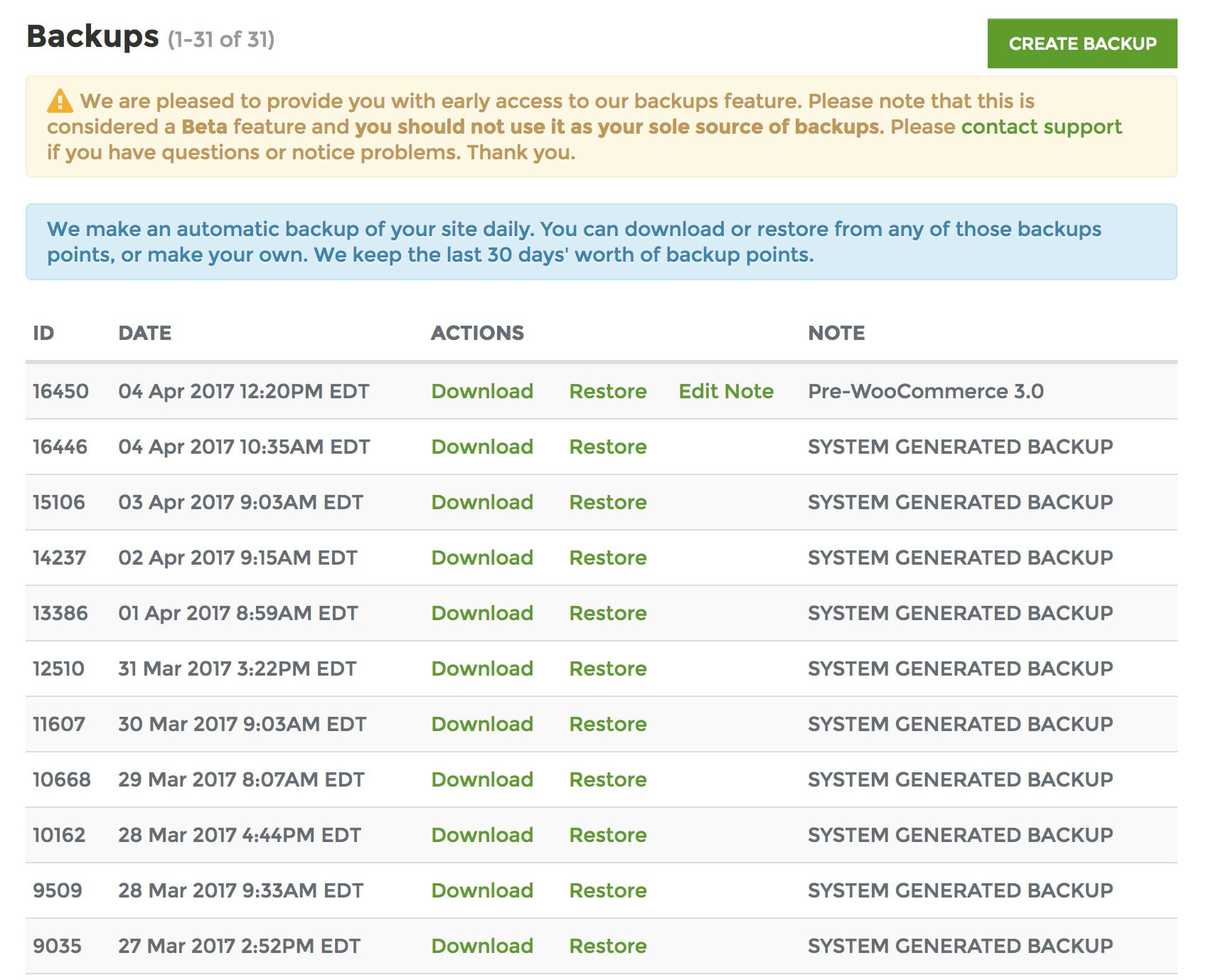Screen dimensions: 1206x980
Task: Click backup ID 10162
Action: tap(59, 835)
